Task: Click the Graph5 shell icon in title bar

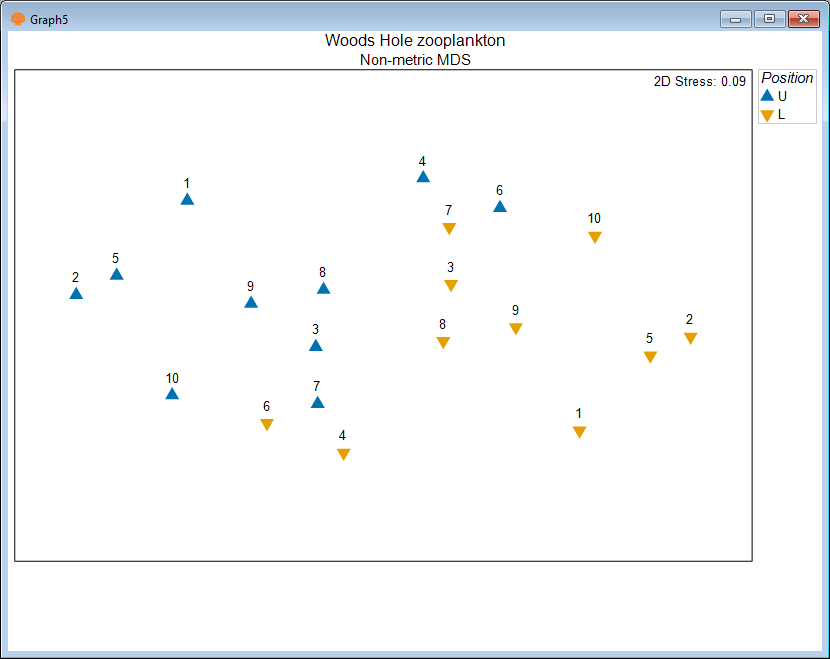Action: point(18,19)
